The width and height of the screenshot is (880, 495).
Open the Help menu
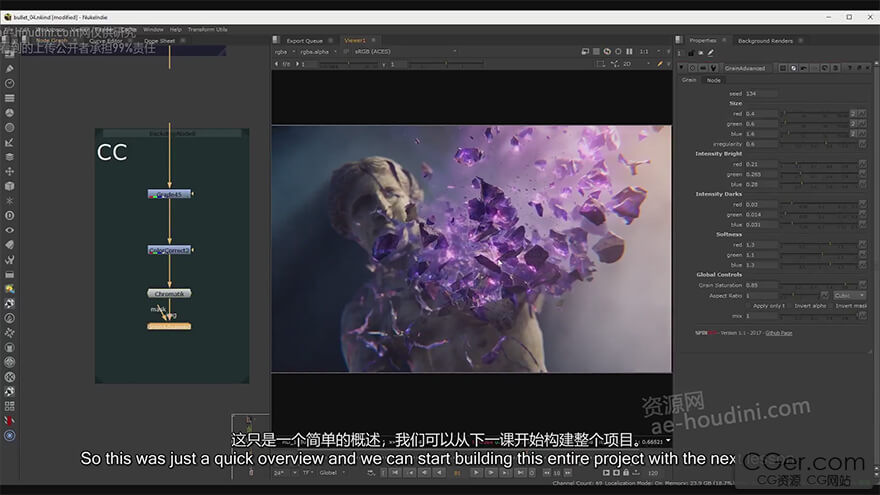coord(176,29)
